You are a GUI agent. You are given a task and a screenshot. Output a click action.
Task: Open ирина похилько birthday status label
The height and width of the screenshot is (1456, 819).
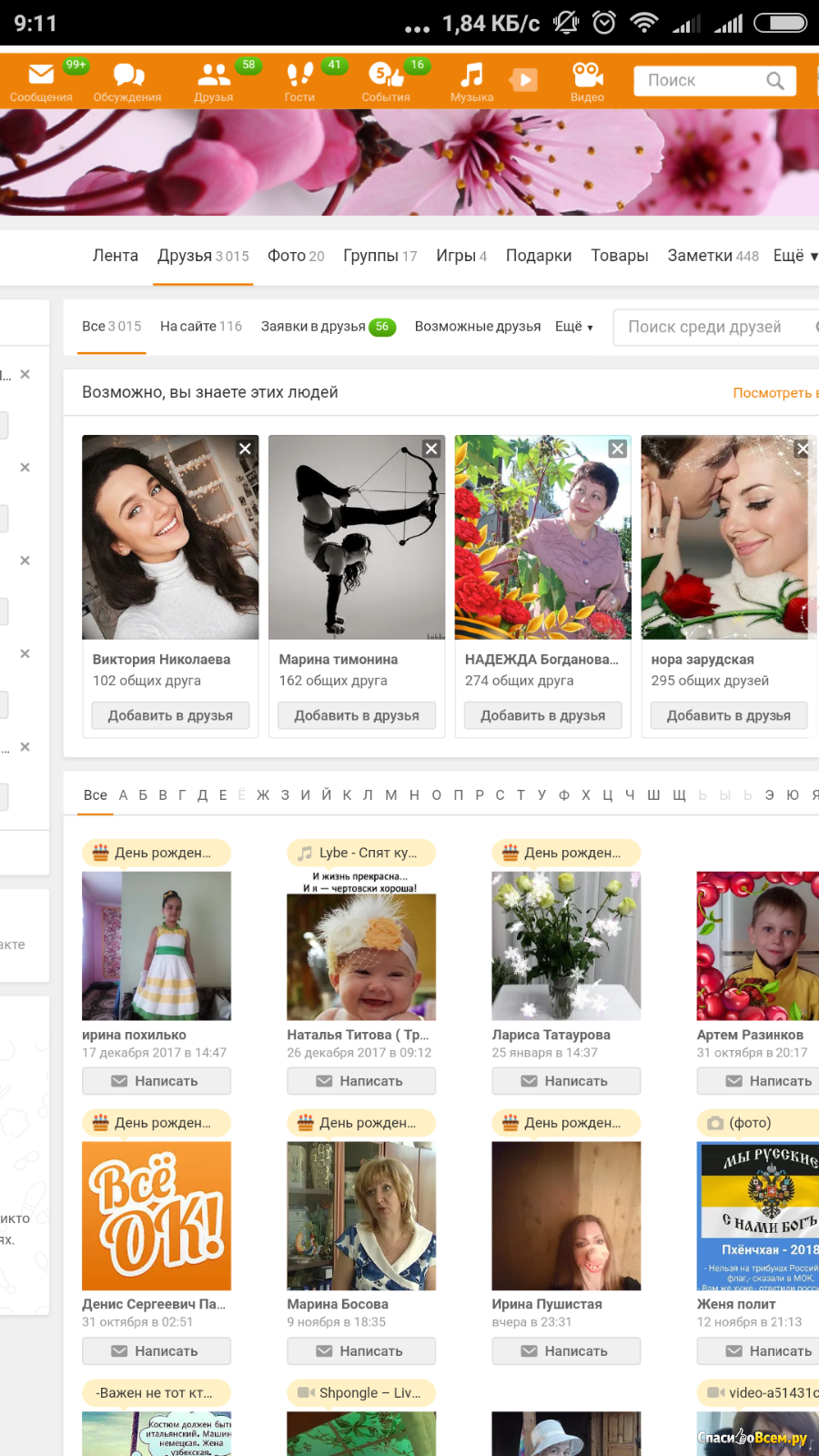click(x=157, y=853)
